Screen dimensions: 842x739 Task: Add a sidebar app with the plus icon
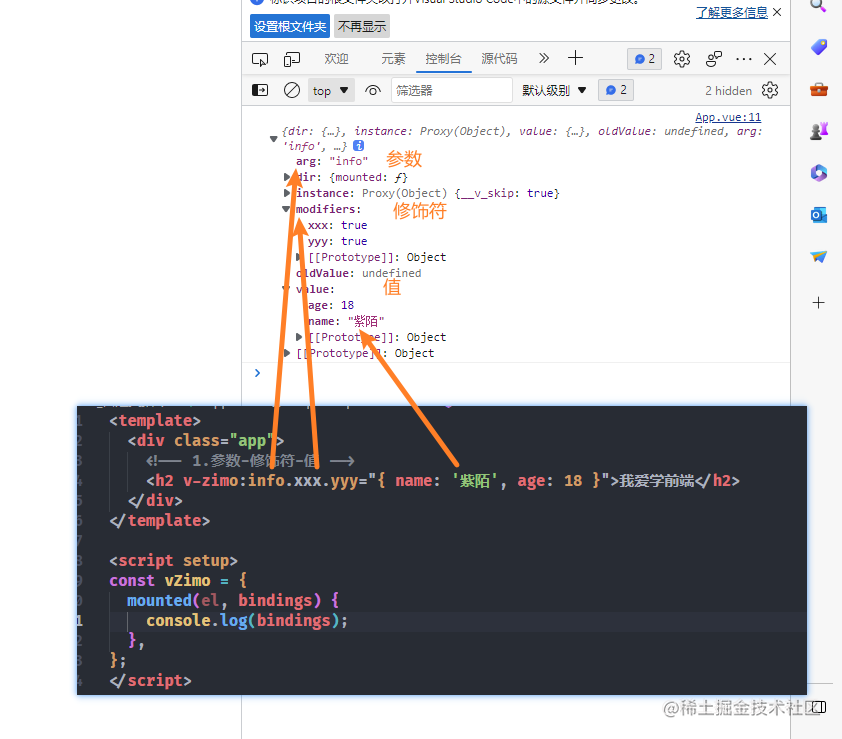[x=818, y=303]
